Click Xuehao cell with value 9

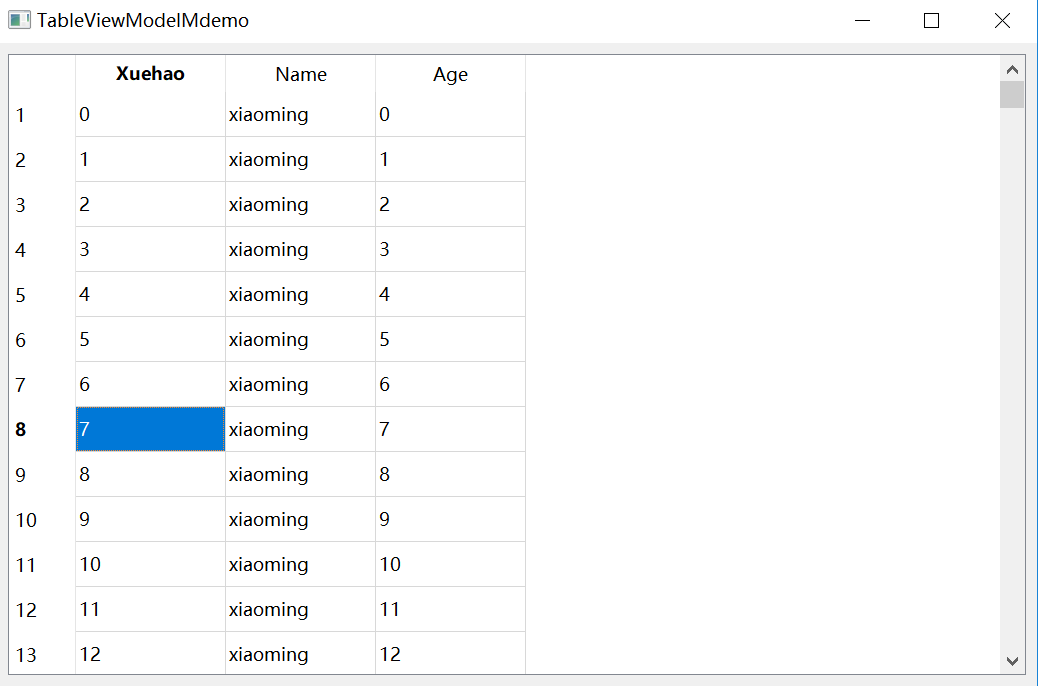click(x=150, y=520)
